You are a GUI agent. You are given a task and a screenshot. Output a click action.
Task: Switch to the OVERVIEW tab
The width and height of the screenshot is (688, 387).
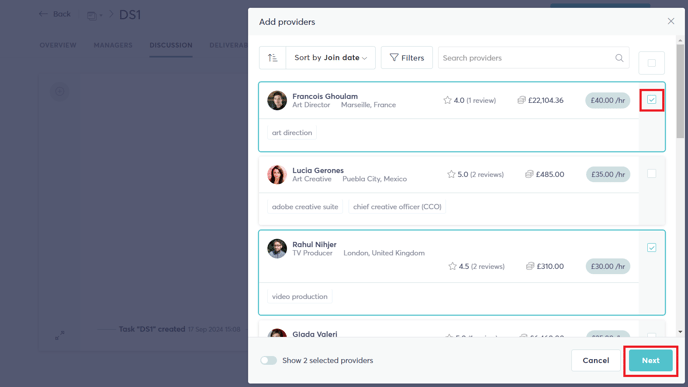coord(58,45)
